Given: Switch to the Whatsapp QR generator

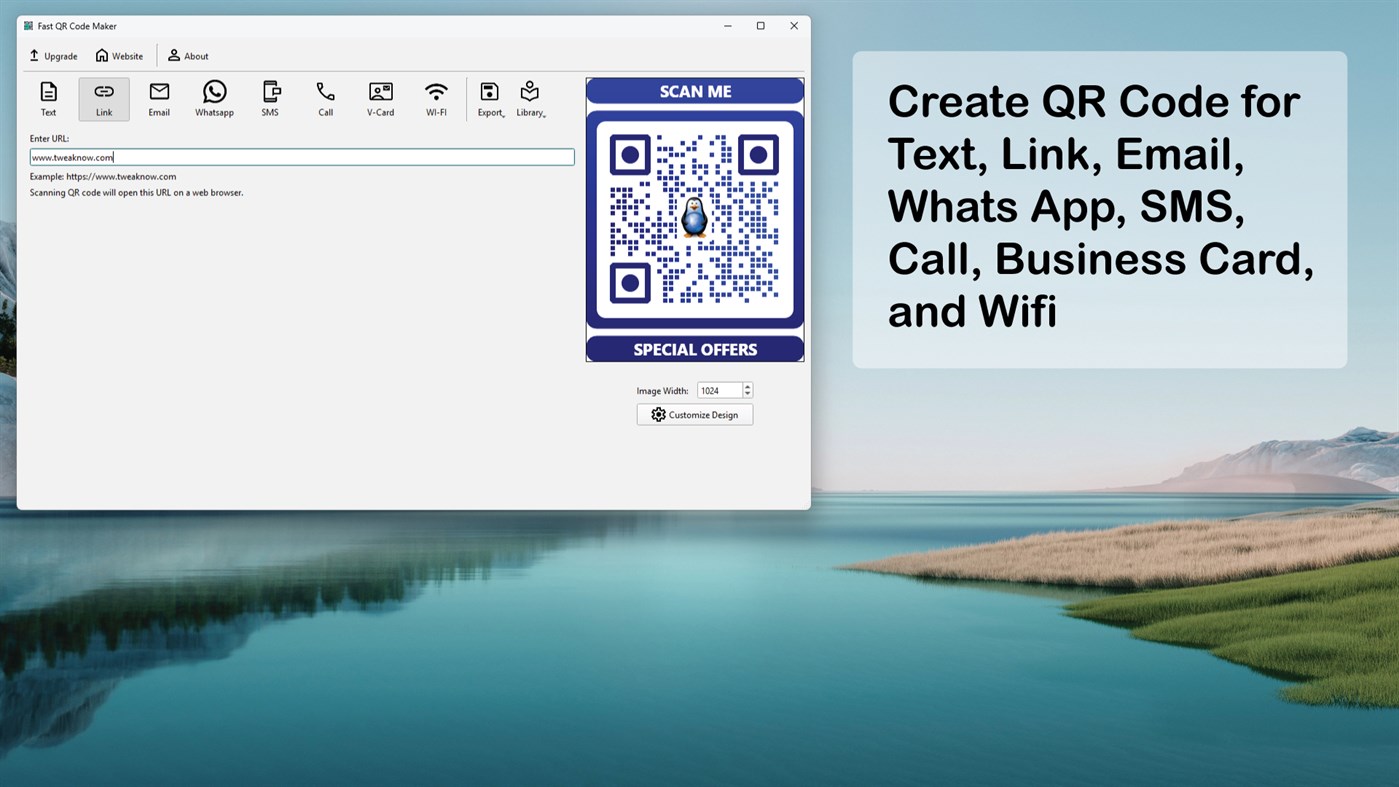Looking at the screenshot, I should pos(214,98).
